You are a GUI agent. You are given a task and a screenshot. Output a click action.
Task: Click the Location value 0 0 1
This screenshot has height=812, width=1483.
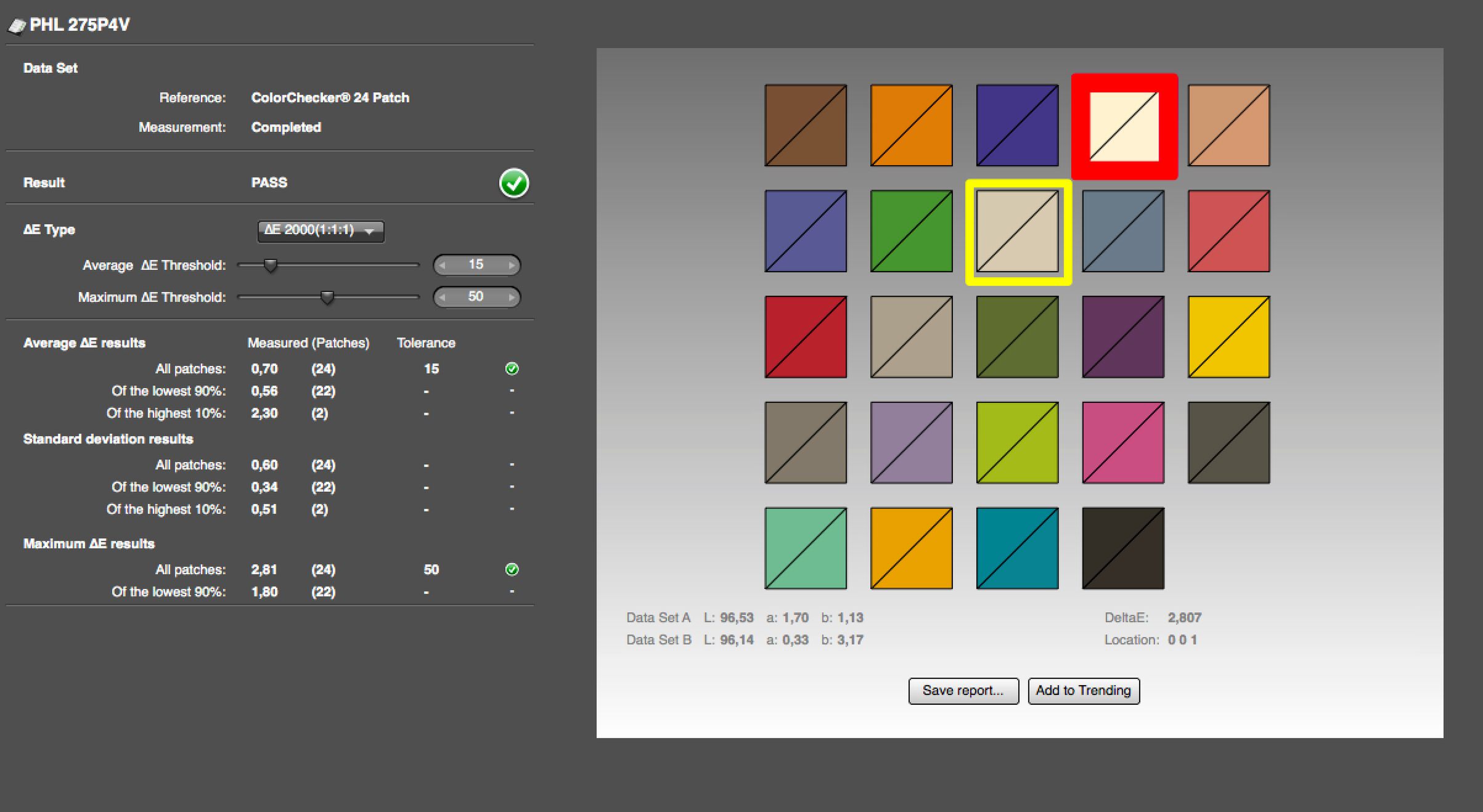1182,639
